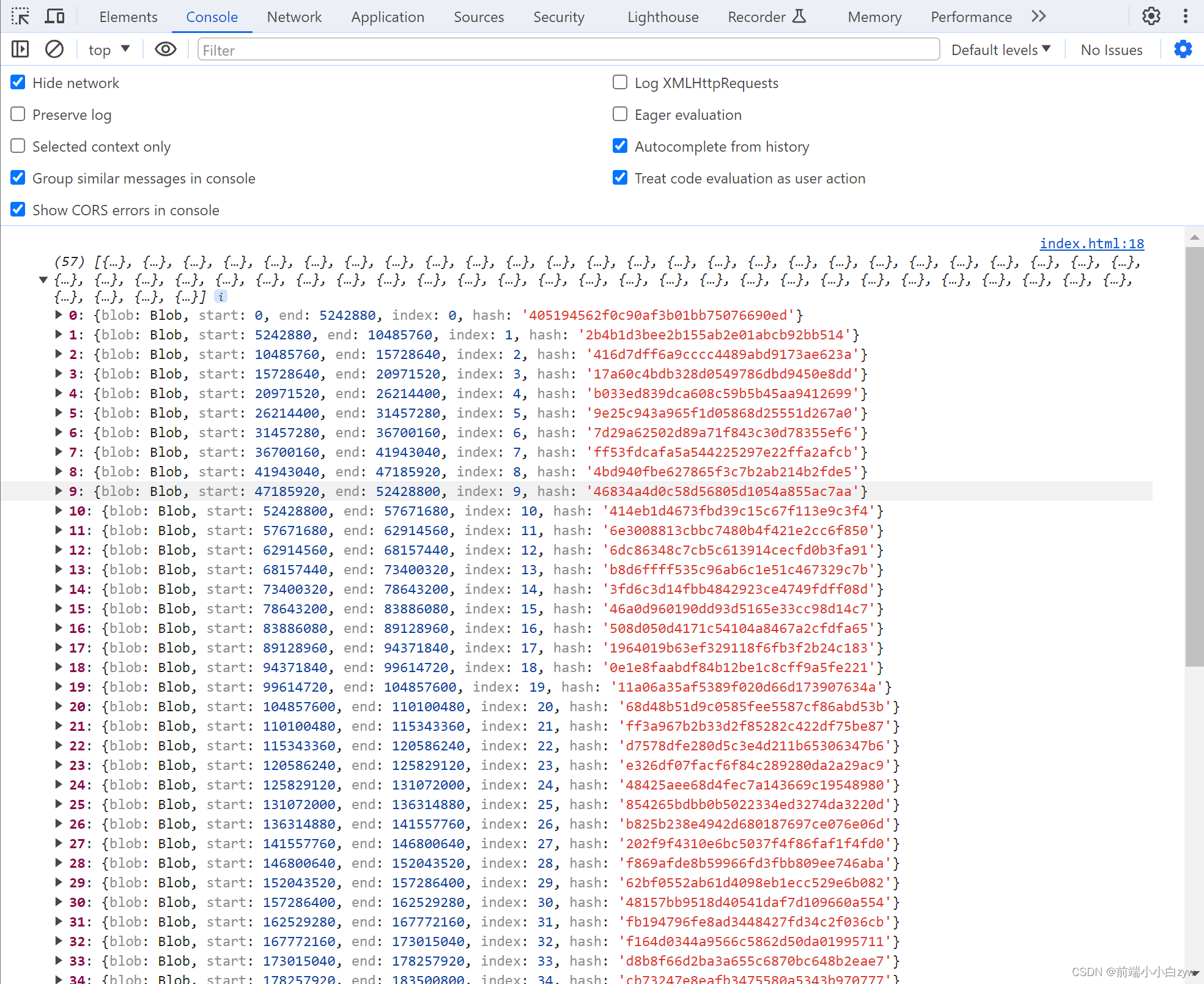Click the console vertical scrollbar thumb
Image resolution: width=1204 pixels, height=984 pixels.
coord(1194,457)
